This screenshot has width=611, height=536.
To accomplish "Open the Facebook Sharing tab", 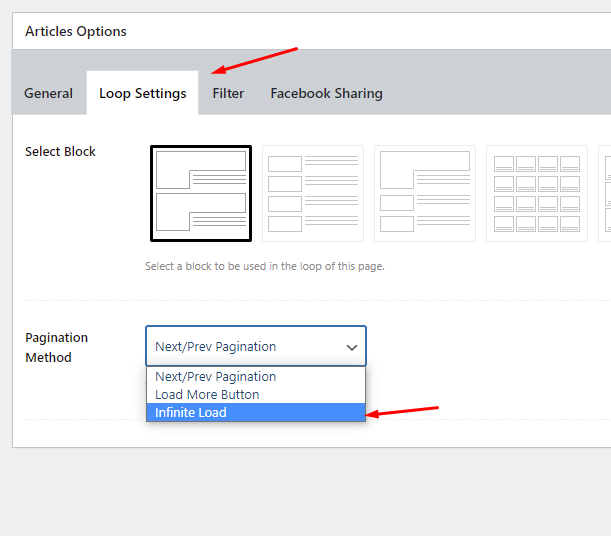I will pyautogui.click(x=327, y=93).
